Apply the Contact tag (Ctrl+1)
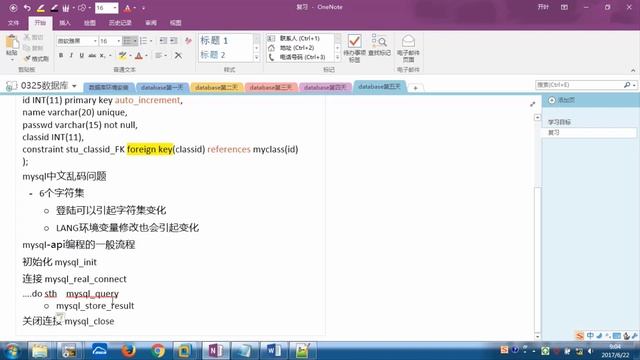Image resolution: width=640 pixels, height=360 pixels. [x=300, y=38]
